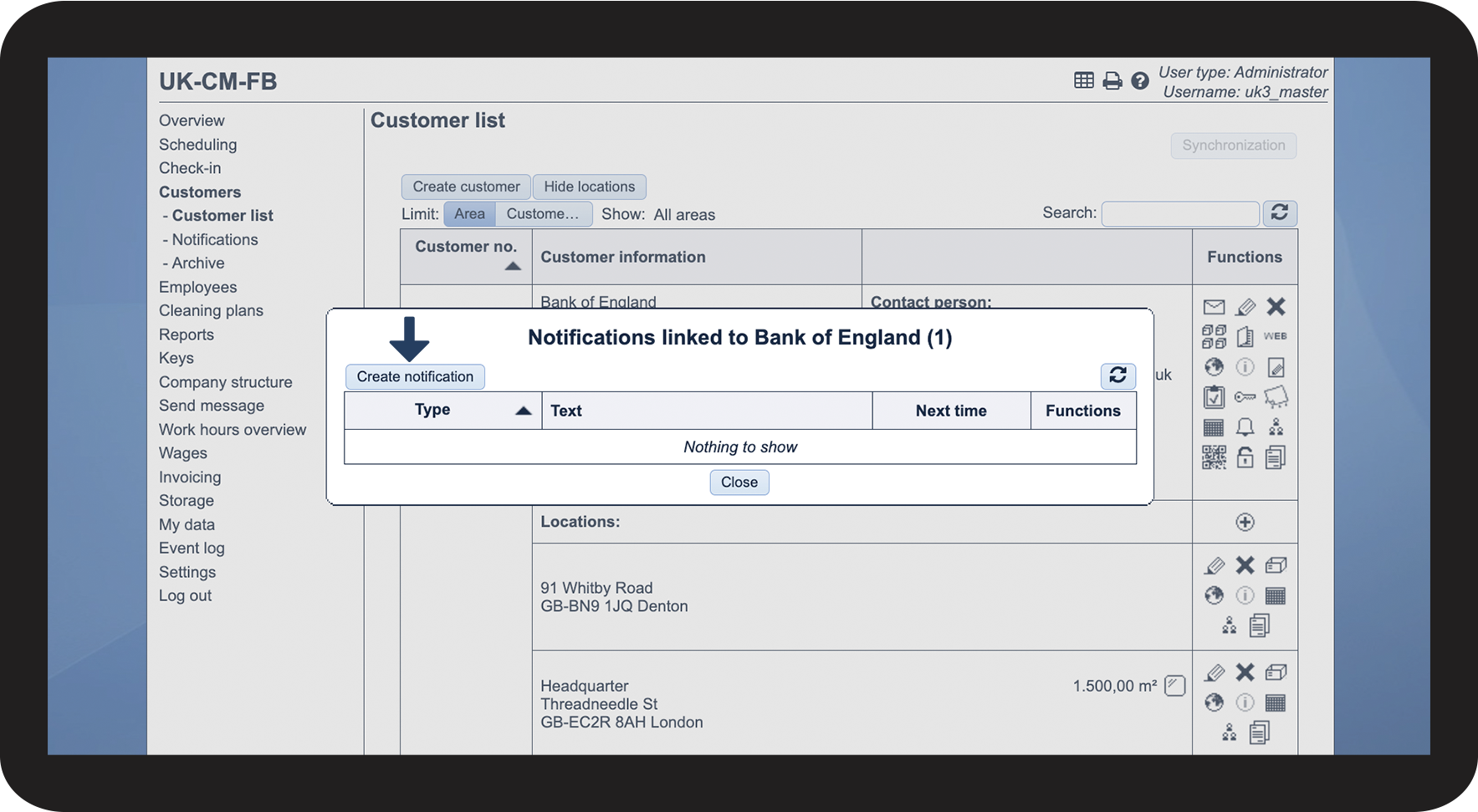Close the notifications popup

click(739, 483)
